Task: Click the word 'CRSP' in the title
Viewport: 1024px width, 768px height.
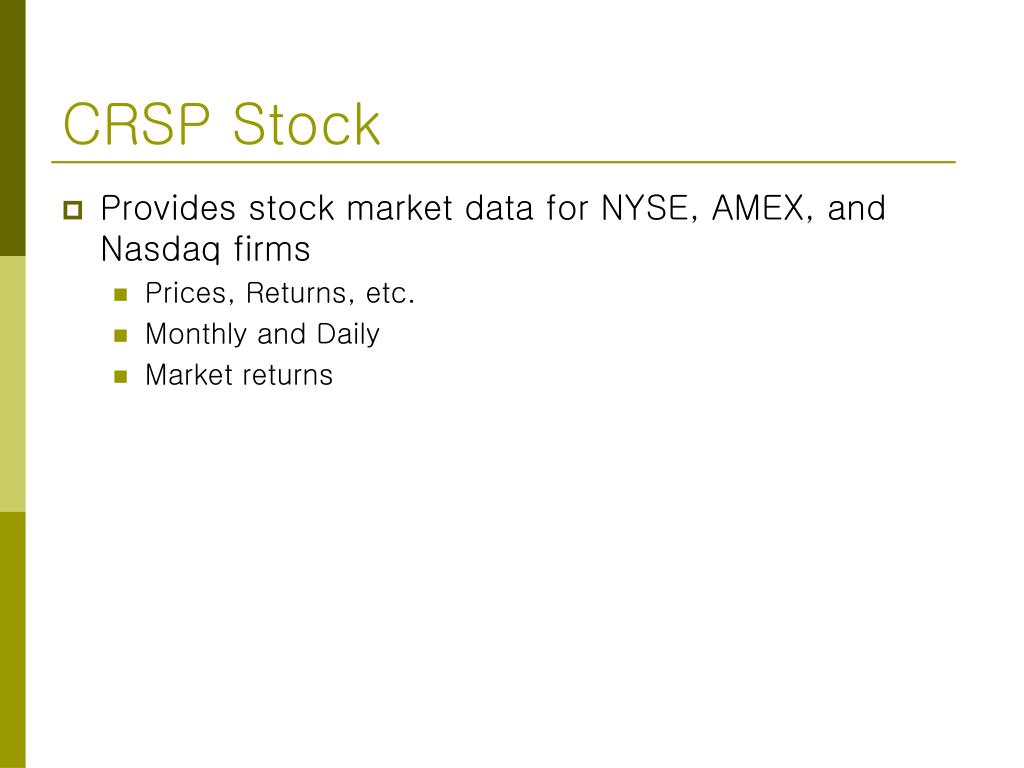Action: coord(137,123)
